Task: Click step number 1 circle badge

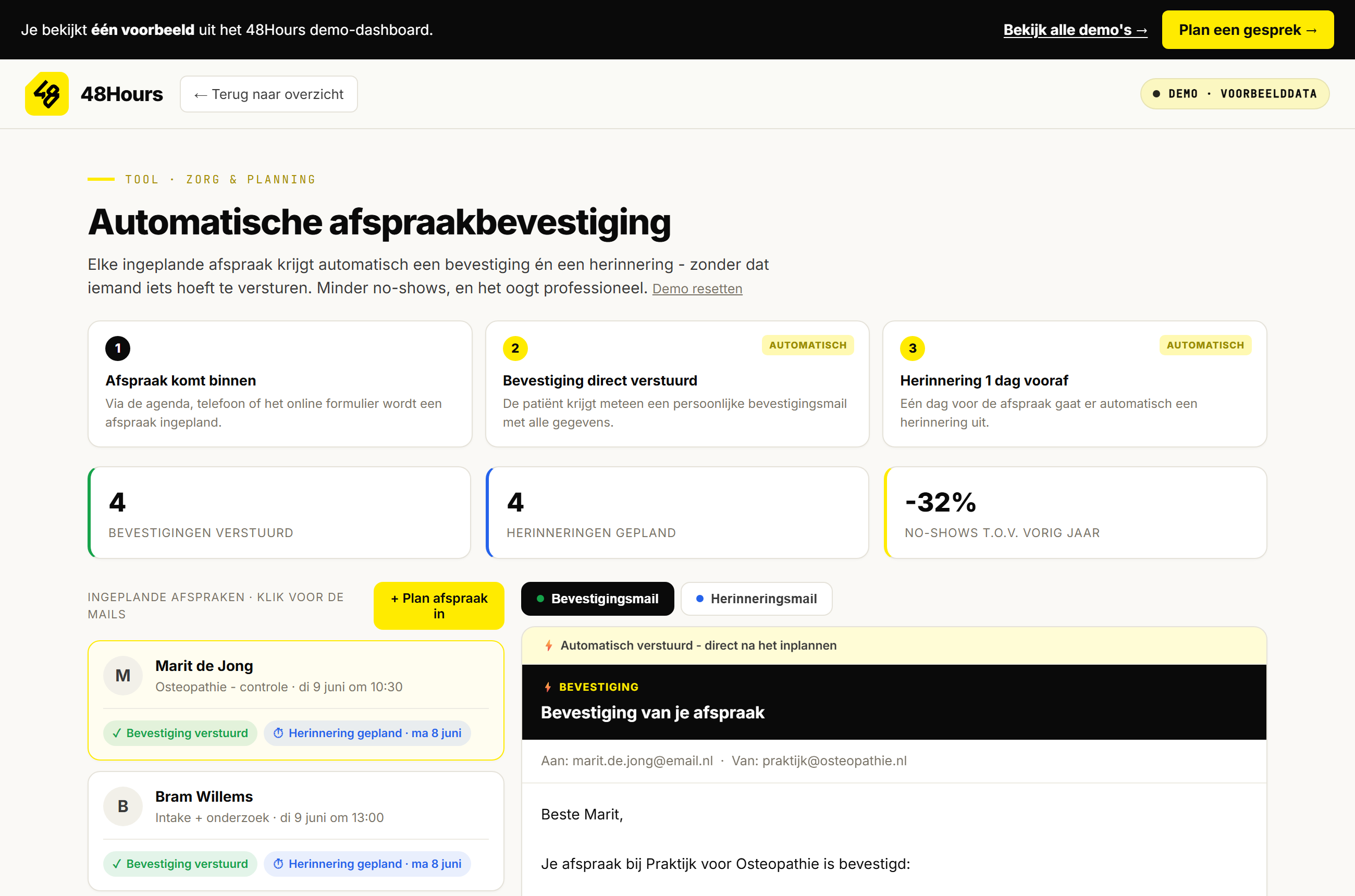Action: tap(118, 348)
